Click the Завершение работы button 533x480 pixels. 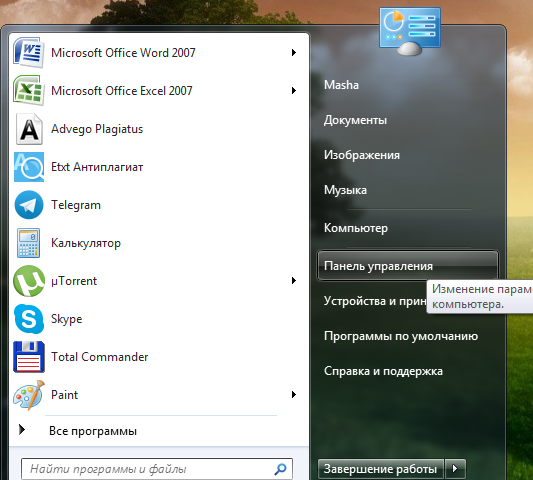coord(381,469)
